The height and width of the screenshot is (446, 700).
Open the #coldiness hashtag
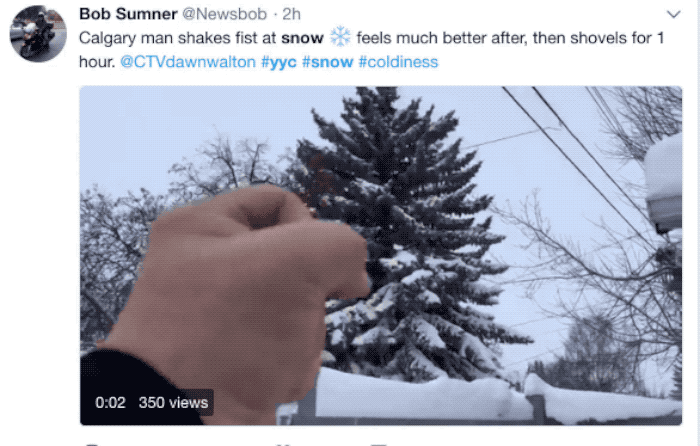[398, 62]
